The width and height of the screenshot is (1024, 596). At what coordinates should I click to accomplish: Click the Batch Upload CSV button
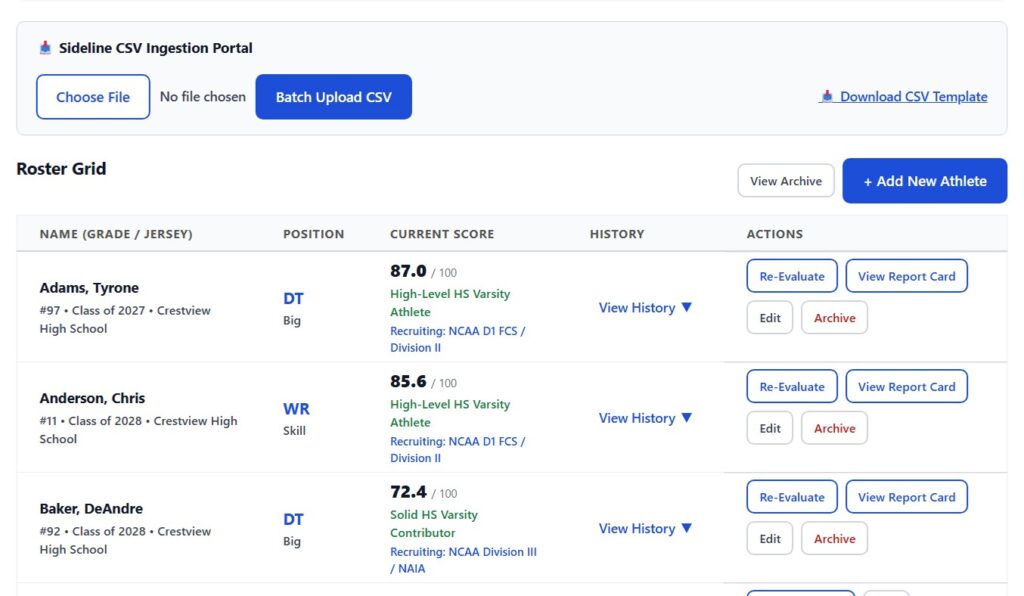pos(333,97)
